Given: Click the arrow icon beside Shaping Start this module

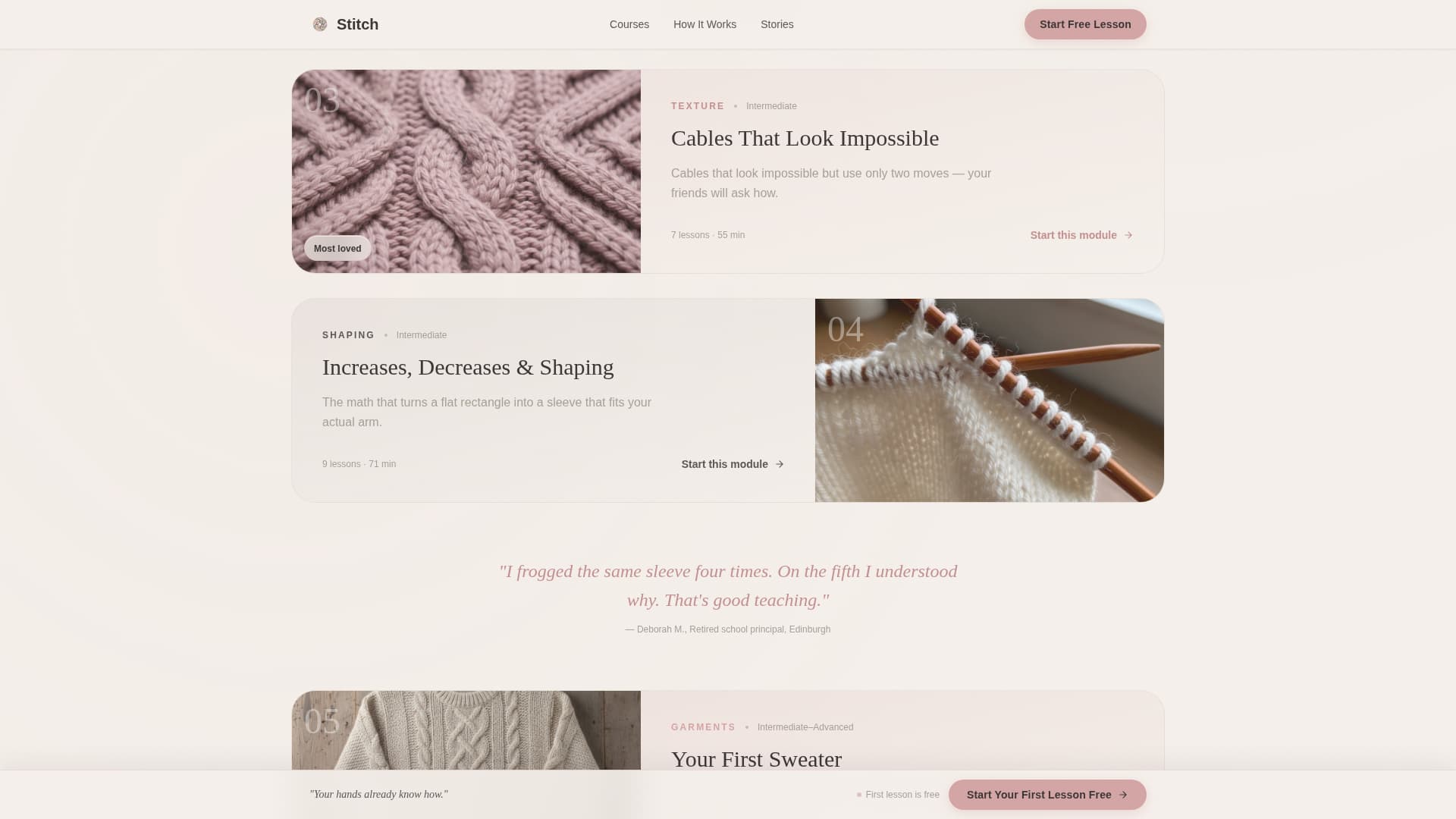Looking at the screenshot, I should tap(780, 464).
